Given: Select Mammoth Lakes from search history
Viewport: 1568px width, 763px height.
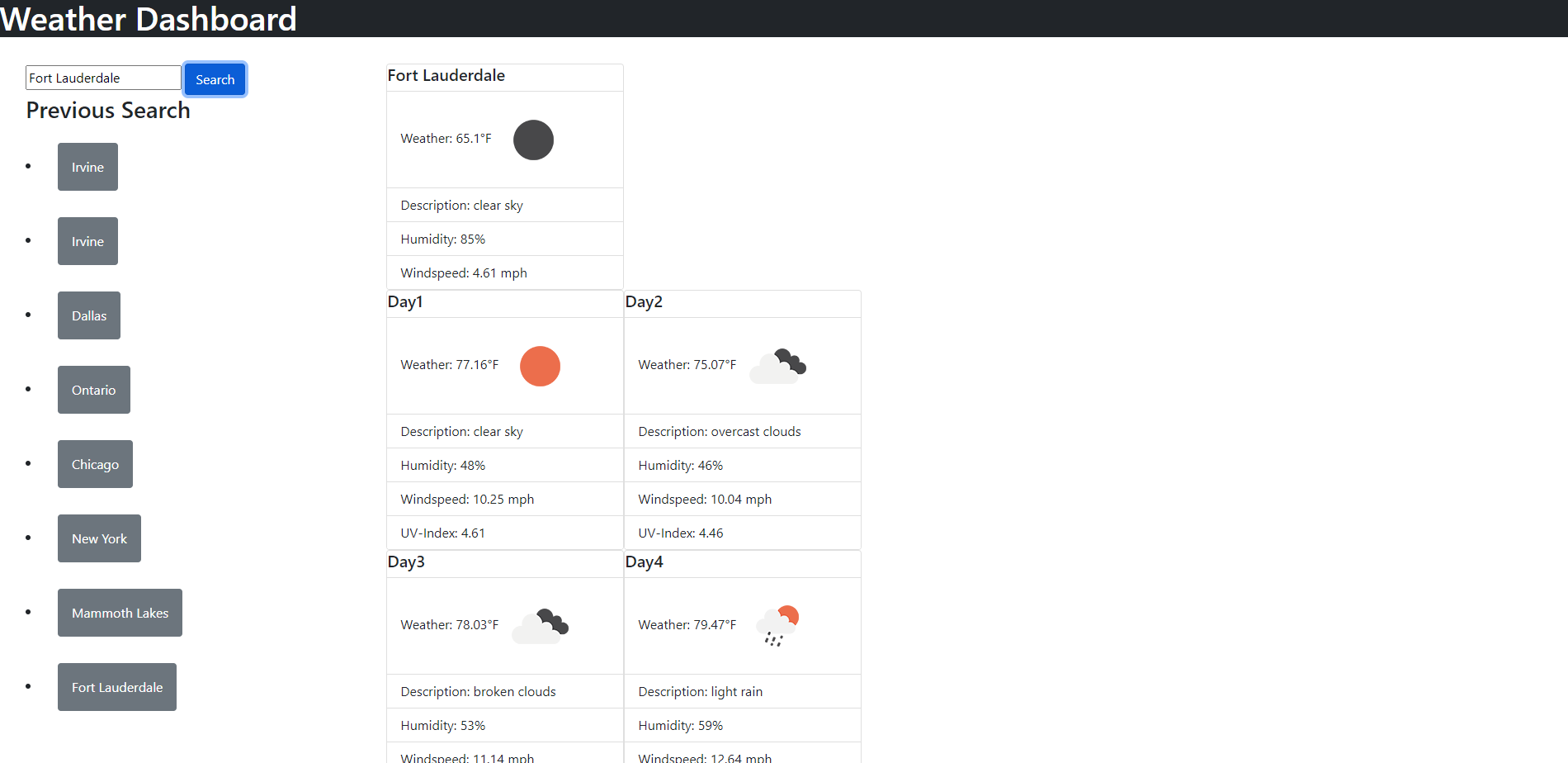Looking at the screenshot, I should tap(120, 612).
